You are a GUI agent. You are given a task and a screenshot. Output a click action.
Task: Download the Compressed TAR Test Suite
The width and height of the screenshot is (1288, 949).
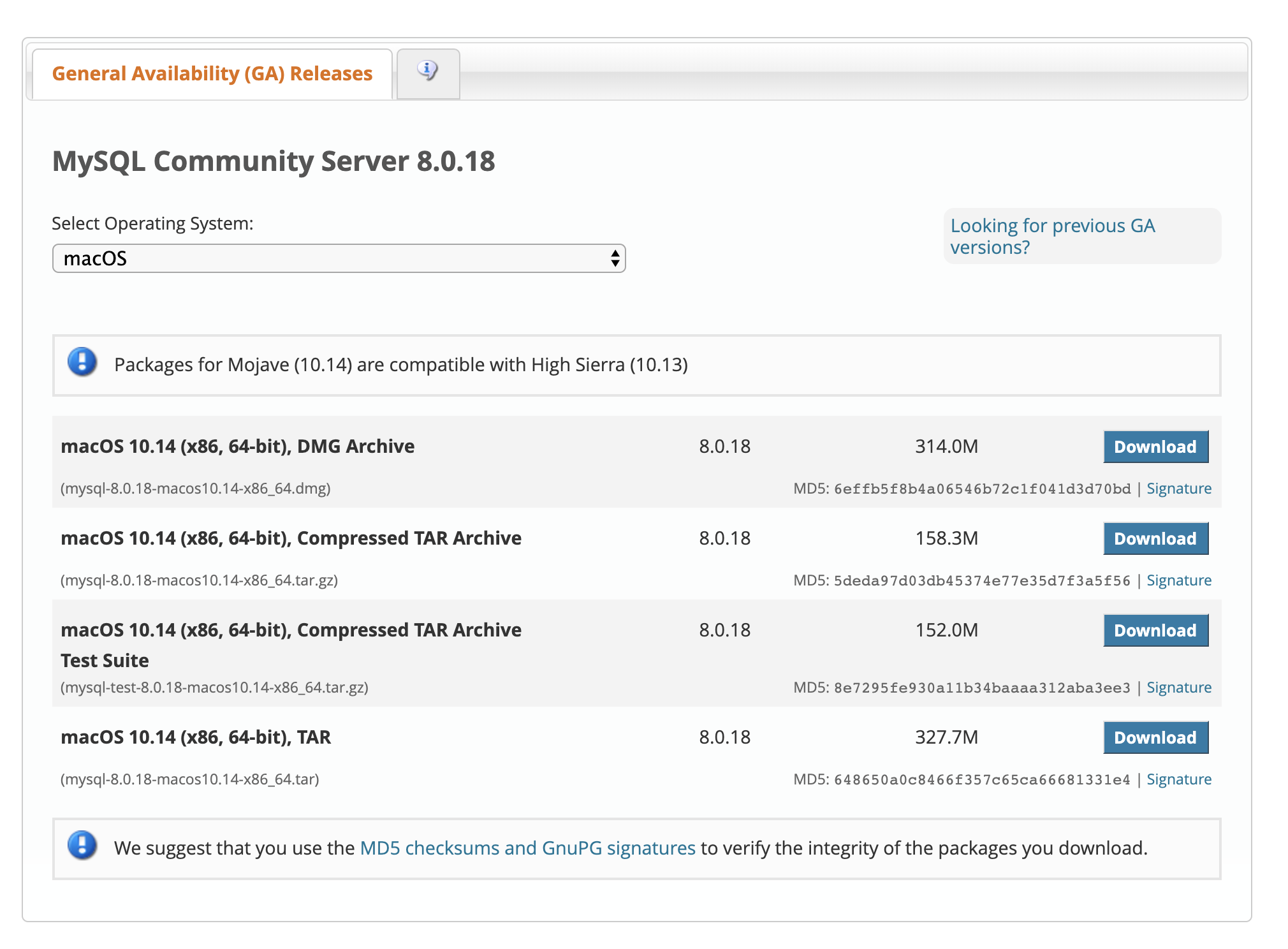coord(1155,630)
